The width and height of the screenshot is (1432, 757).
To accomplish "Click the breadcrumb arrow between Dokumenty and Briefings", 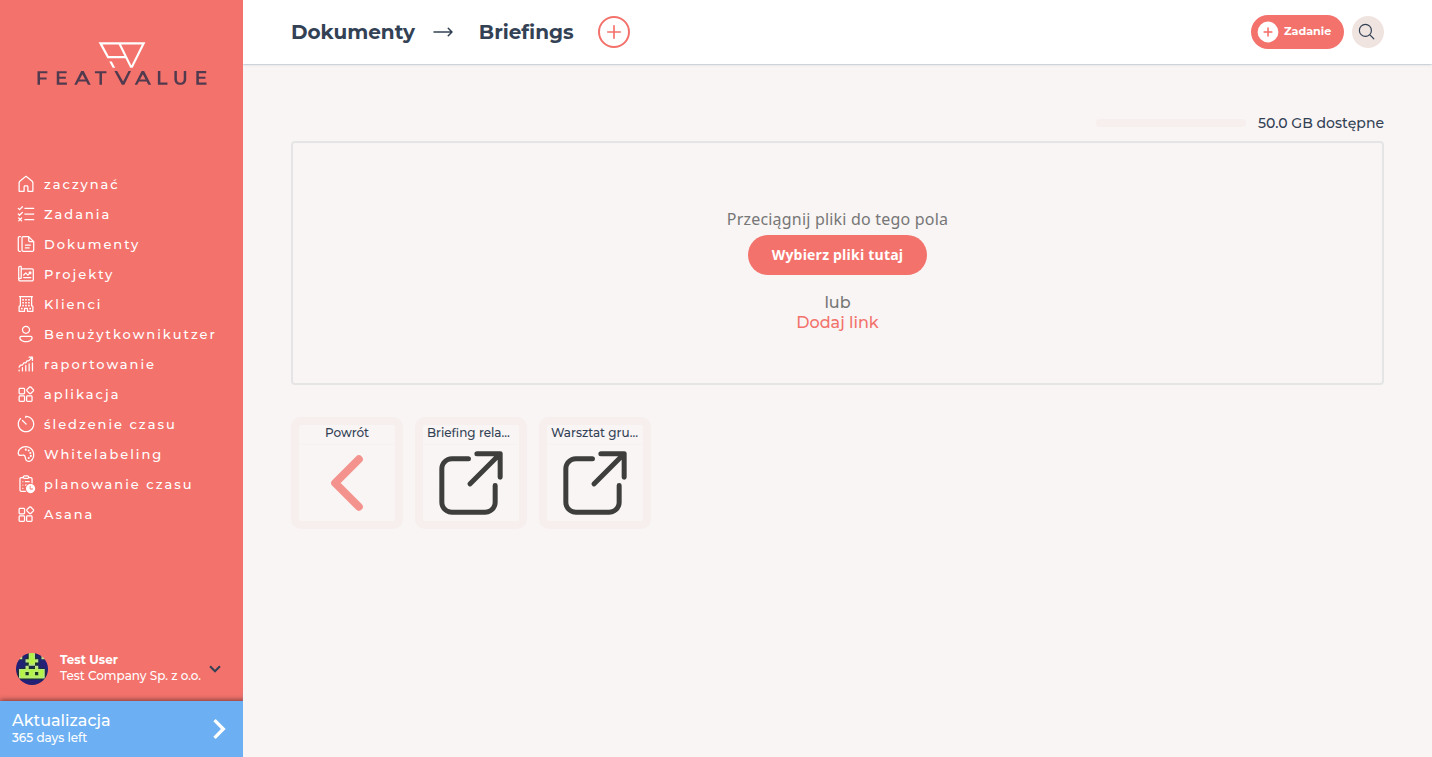I will click(x=443, y=32).
